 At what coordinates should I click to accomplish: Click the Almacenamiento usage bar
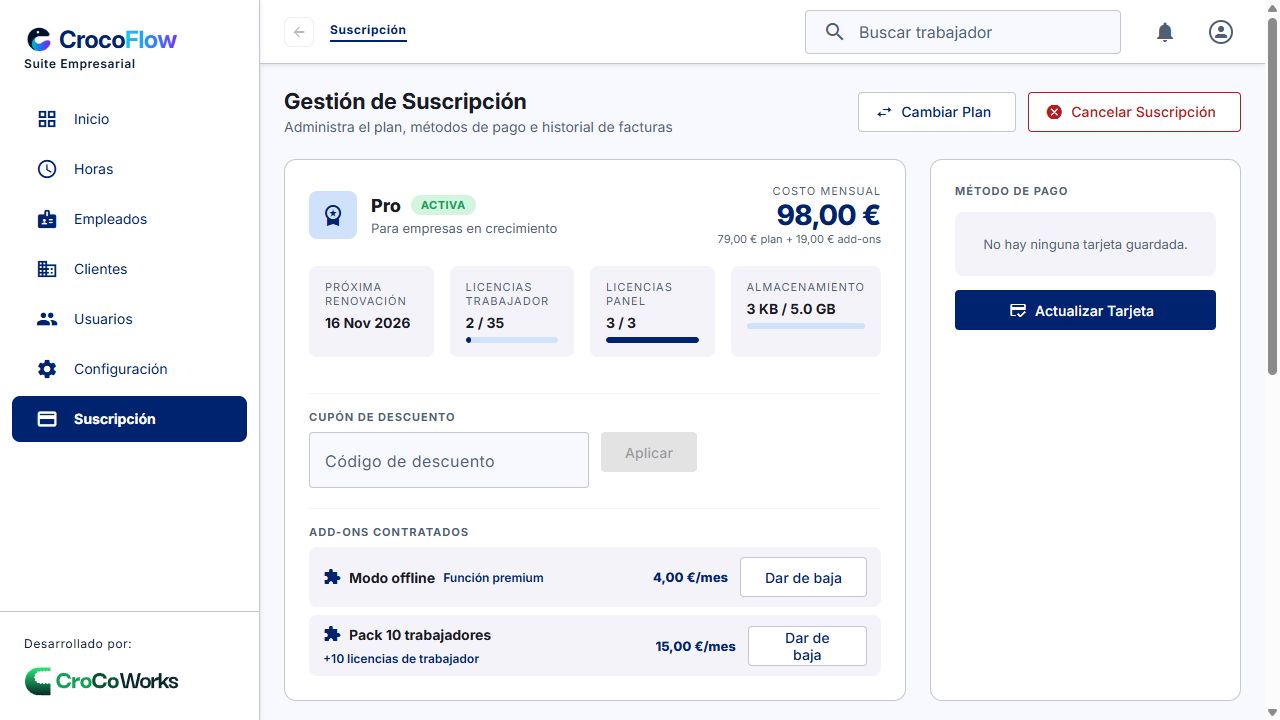point(806,326)
